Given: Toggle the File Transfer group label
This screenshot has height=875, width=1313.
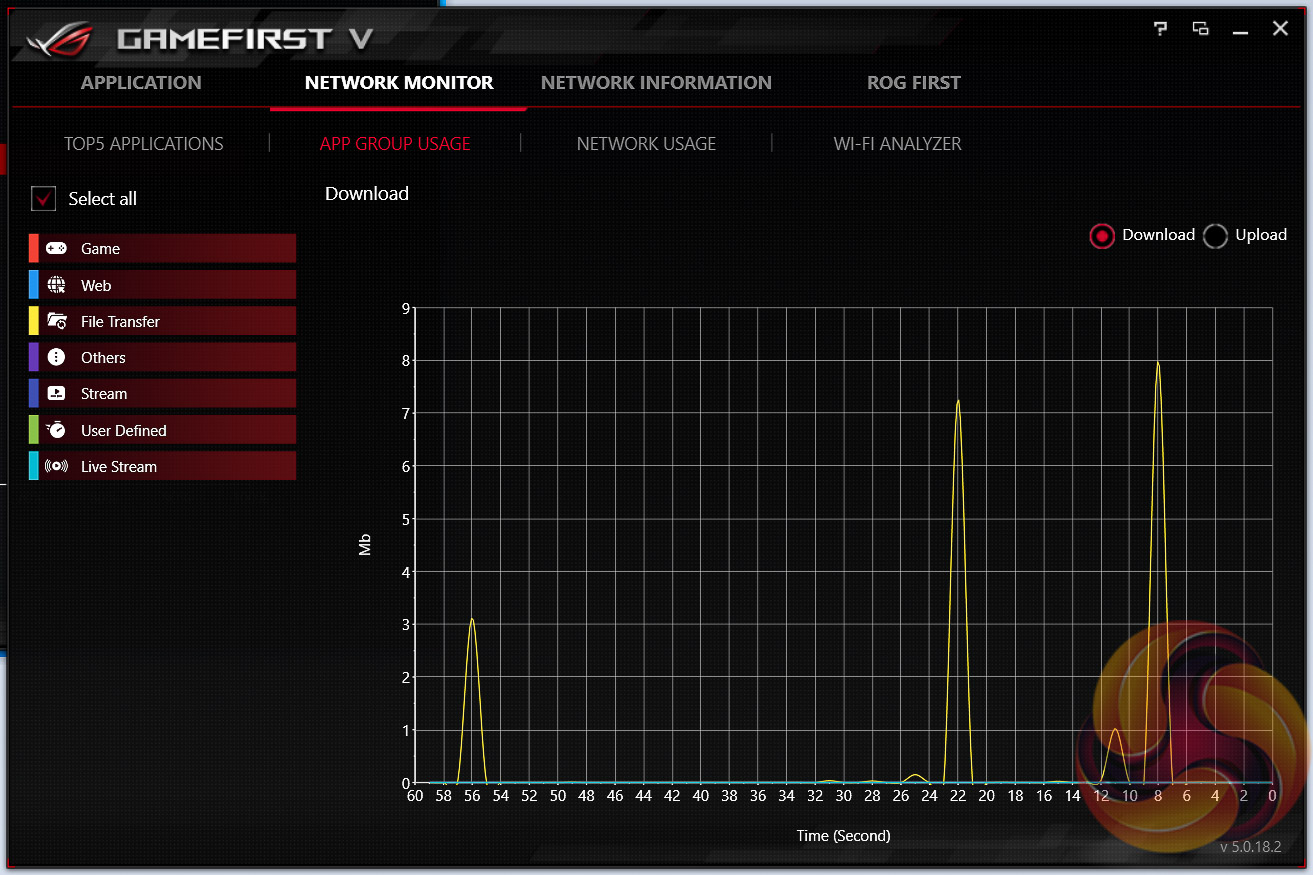Looking at the screenshot, I should point(120,321).
